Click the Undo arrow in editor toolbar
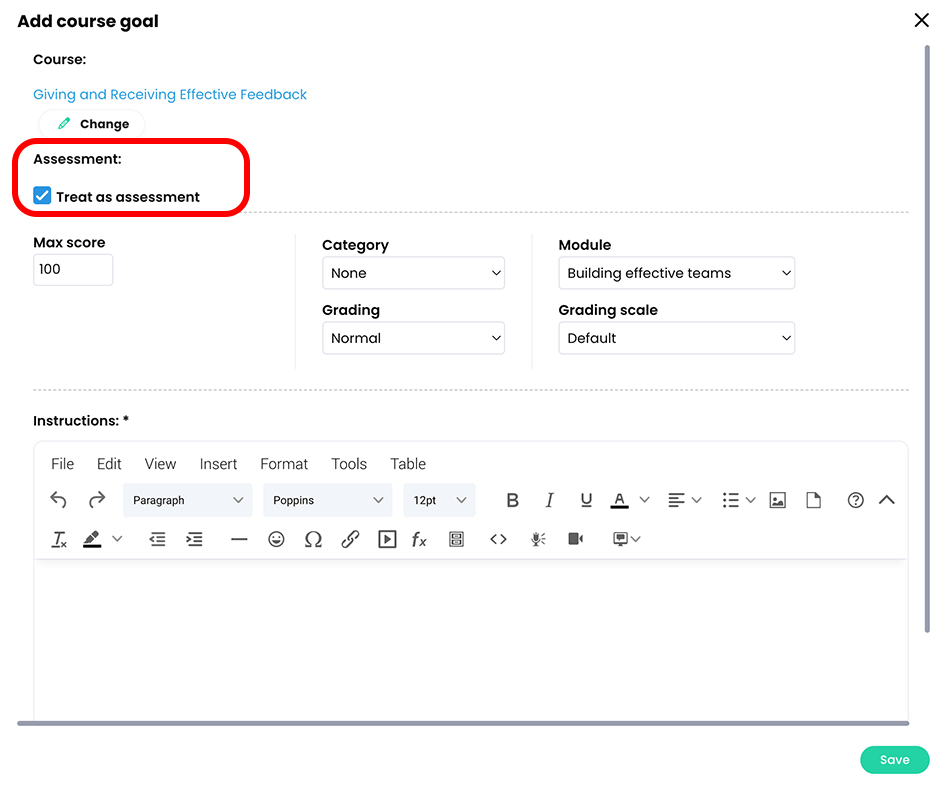This screenshot has width=947, height=790. (58, 500)
